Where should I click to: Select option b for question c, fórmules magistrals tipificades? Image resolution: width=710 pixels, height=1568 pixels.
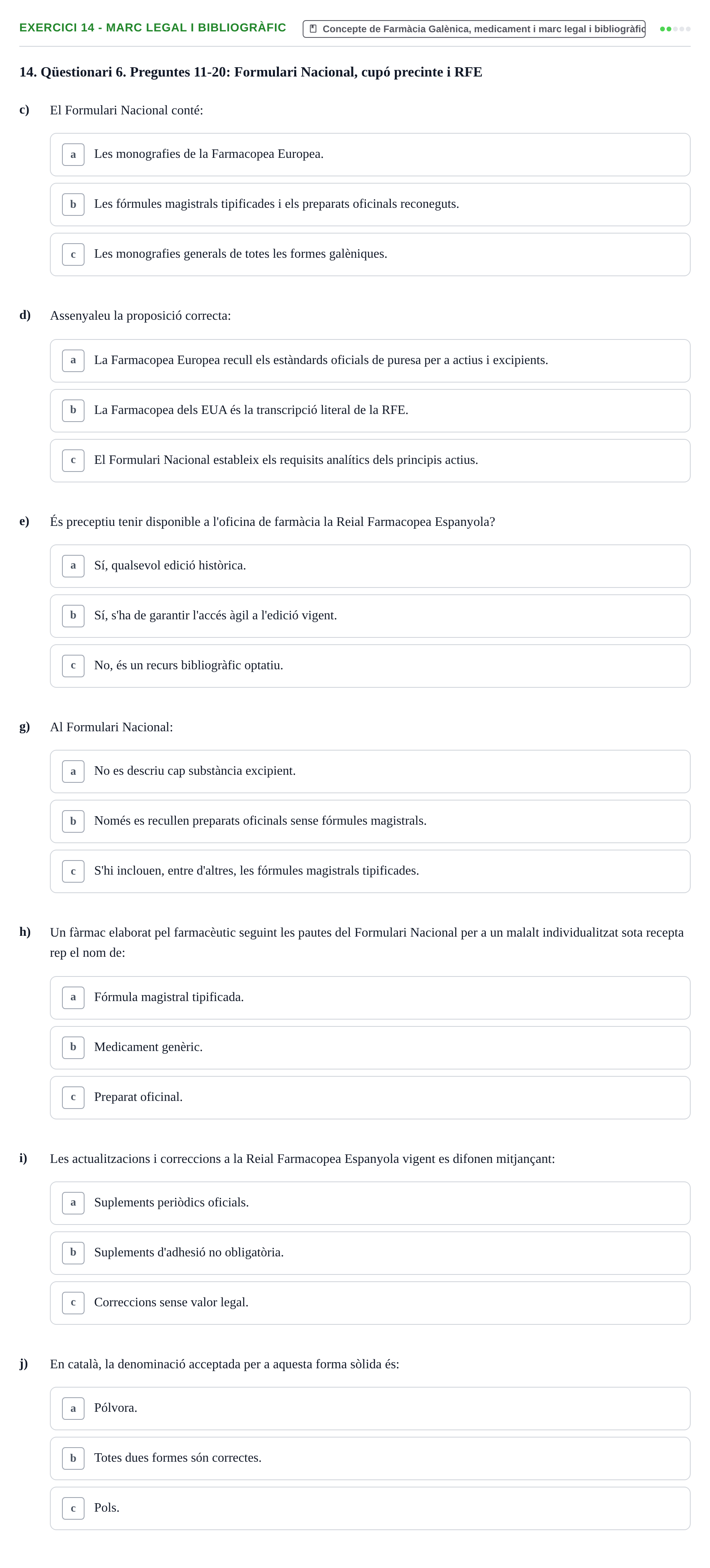click(x=370, y=205)
